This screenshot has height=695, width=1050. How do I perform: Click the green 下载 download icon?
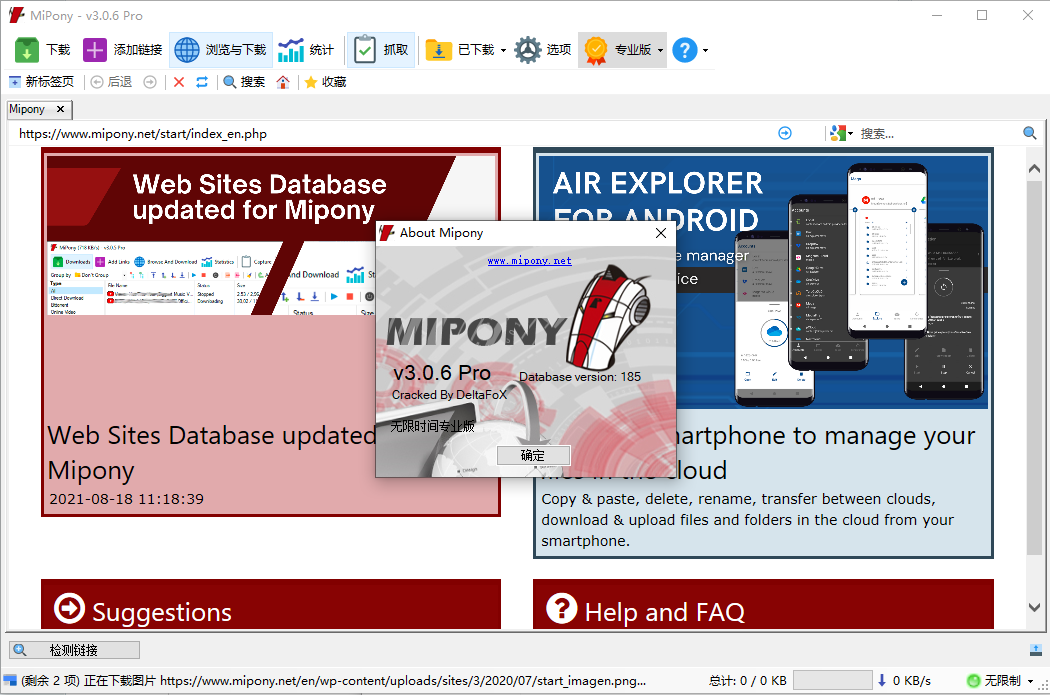[x=27, y=50]
